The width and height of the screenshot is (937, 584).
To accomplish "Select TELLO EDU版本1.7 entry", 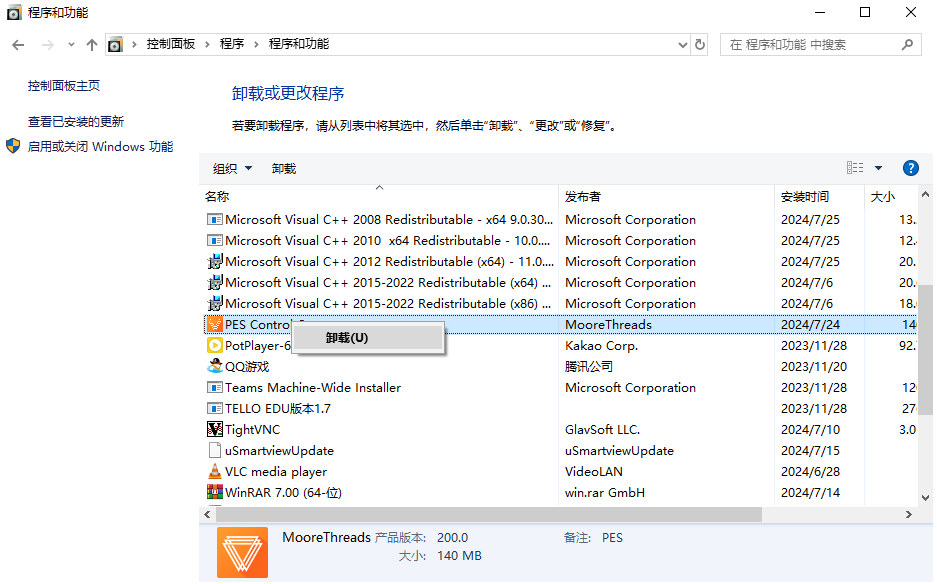I will [x=277, y=409].
